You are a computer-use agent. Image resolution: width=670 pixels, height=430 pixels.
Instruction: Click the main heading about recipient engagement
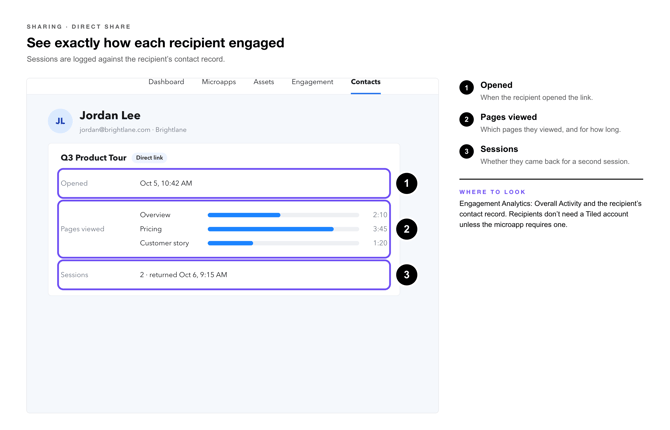point(156,43)
